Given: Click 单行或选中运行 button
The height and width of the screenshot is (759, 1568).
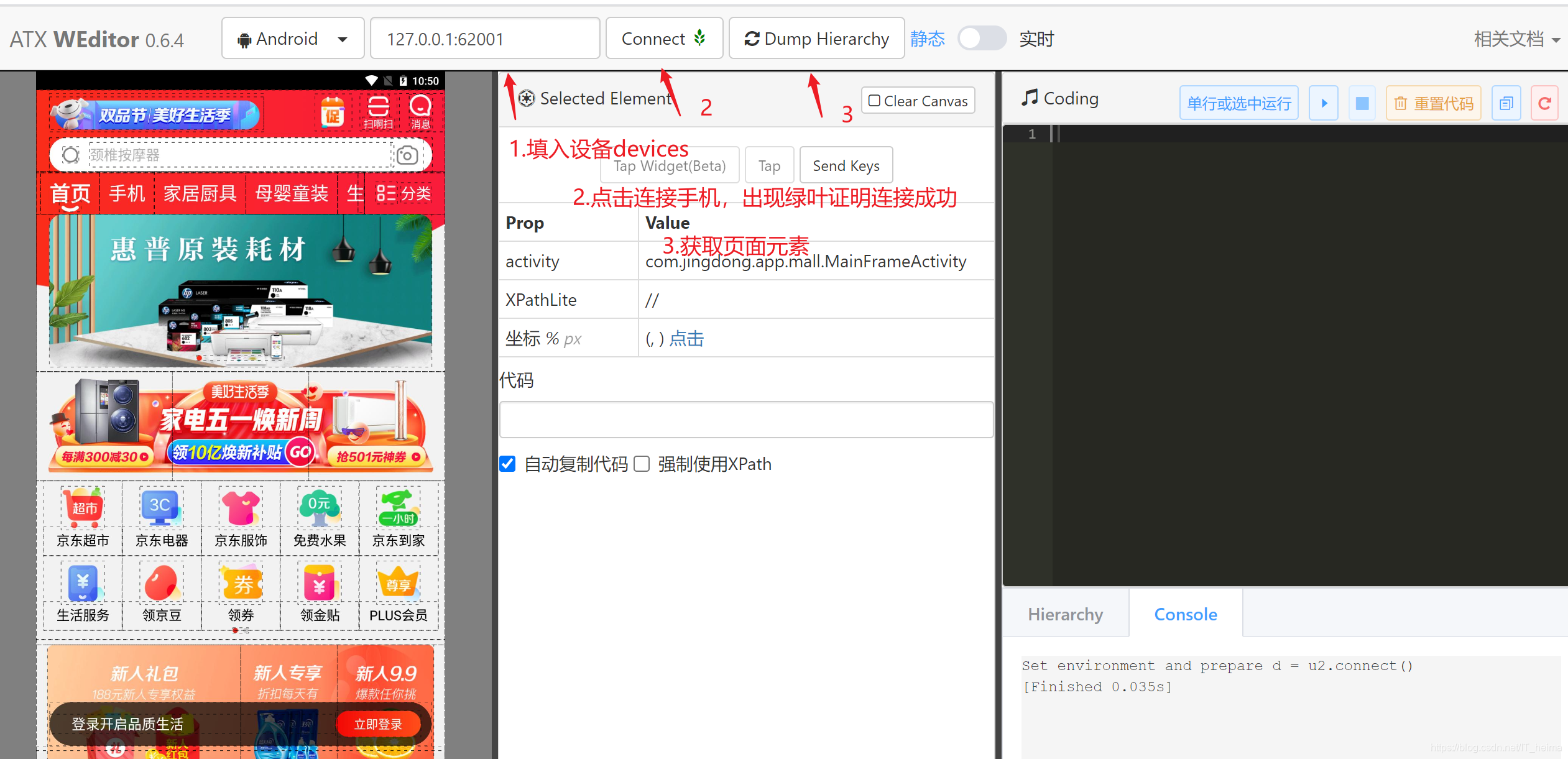Looking at the screenshot, I should (1239, 103).
